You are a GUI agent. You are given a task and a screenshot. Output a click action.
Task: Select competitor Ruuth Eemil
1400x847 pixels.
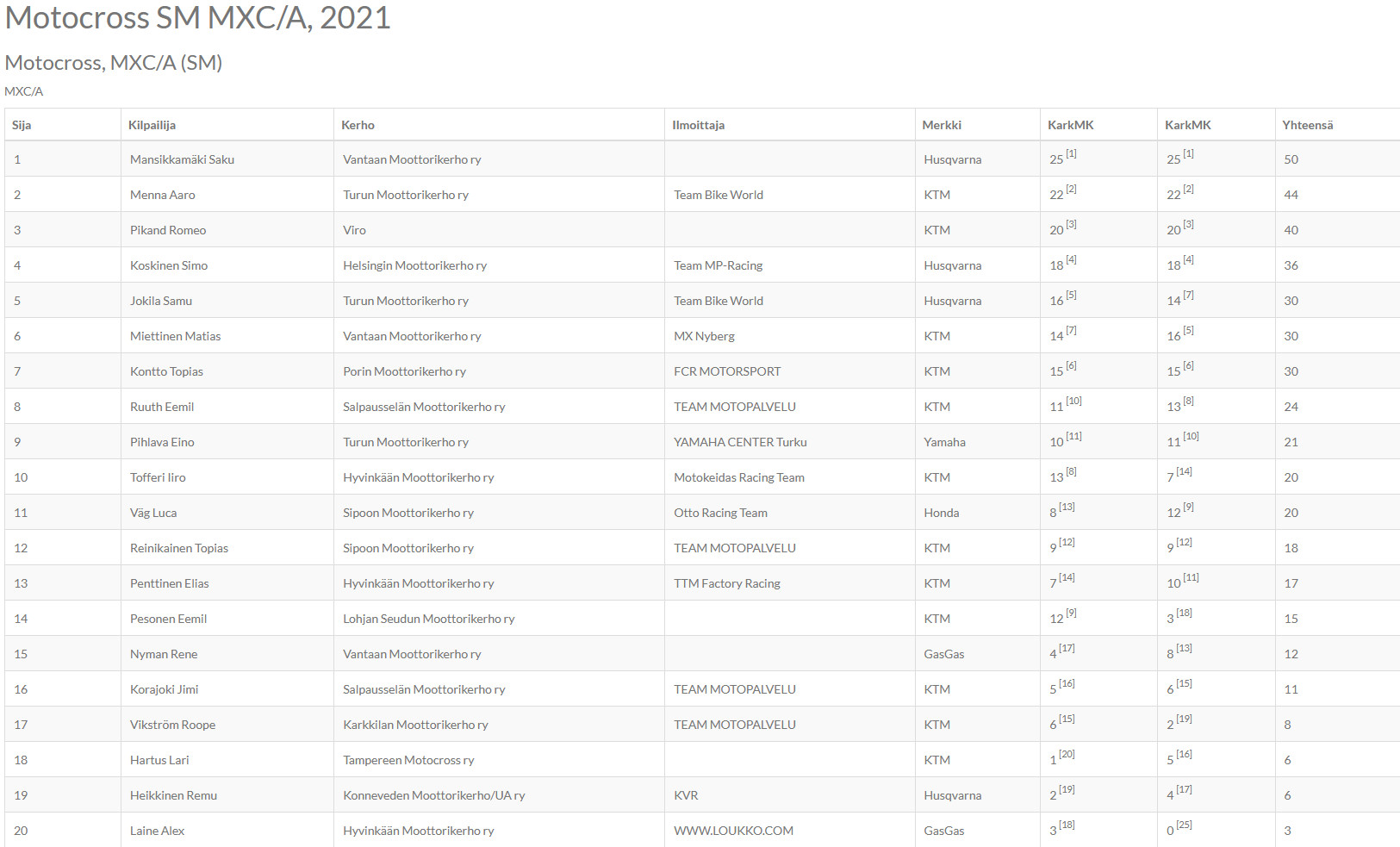pyautogui.click(x=162, y=407)
